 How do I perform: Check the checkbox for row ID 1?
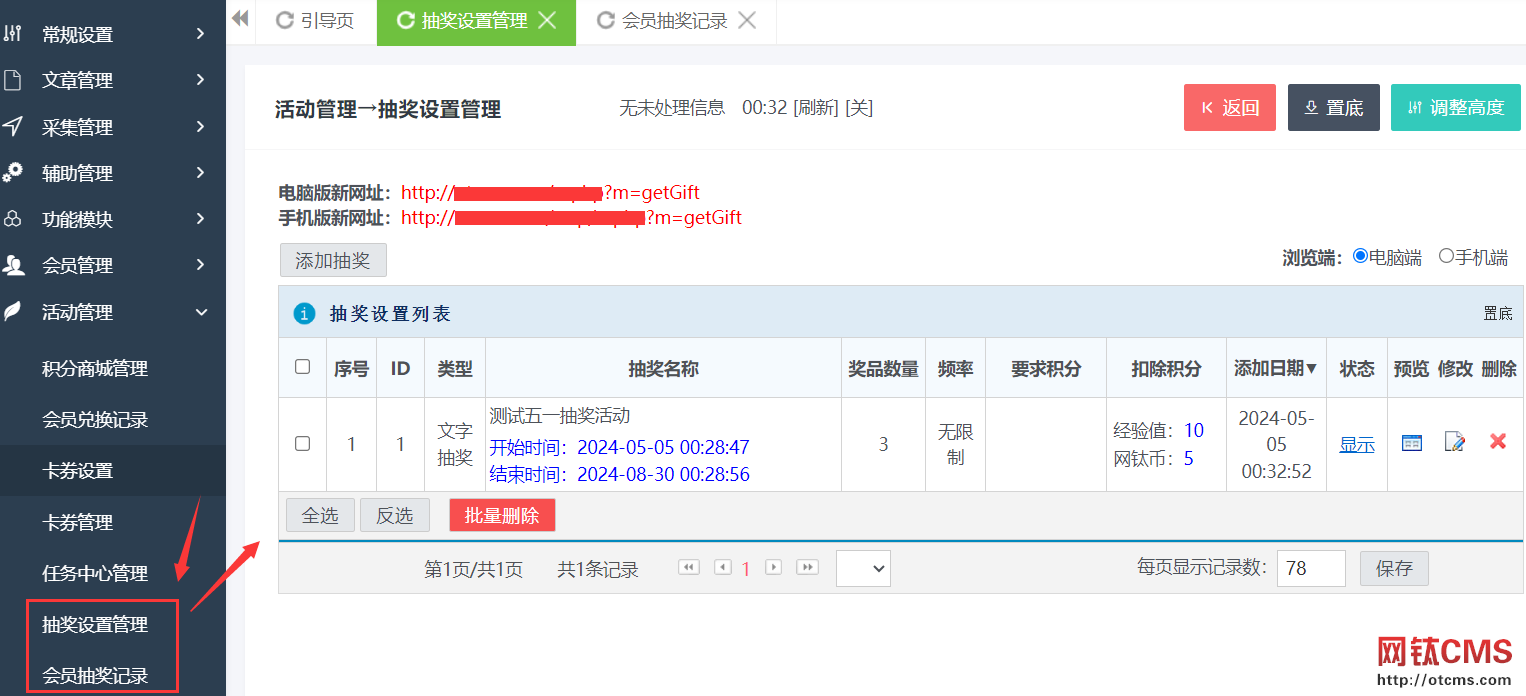pos(302,443)
